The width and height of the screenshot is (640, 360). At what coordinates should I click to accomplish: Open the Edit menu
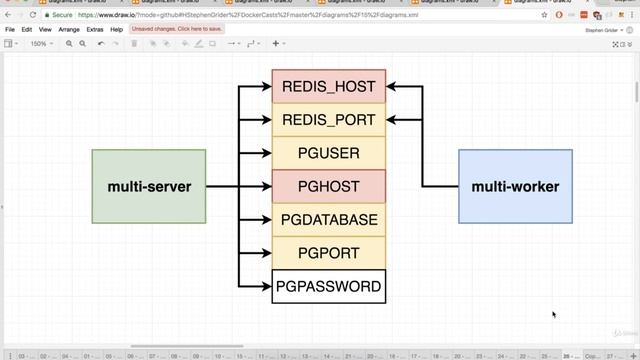coord(27,29)
